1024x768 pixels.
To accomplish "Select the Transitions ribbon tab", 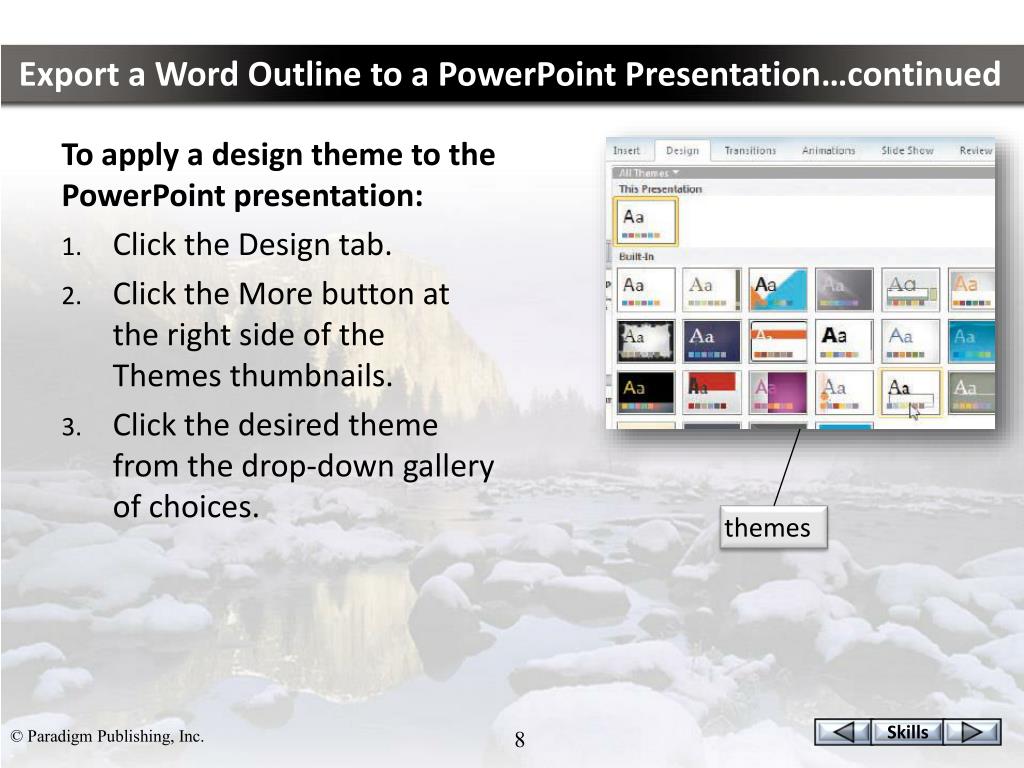I will [750, 150].
